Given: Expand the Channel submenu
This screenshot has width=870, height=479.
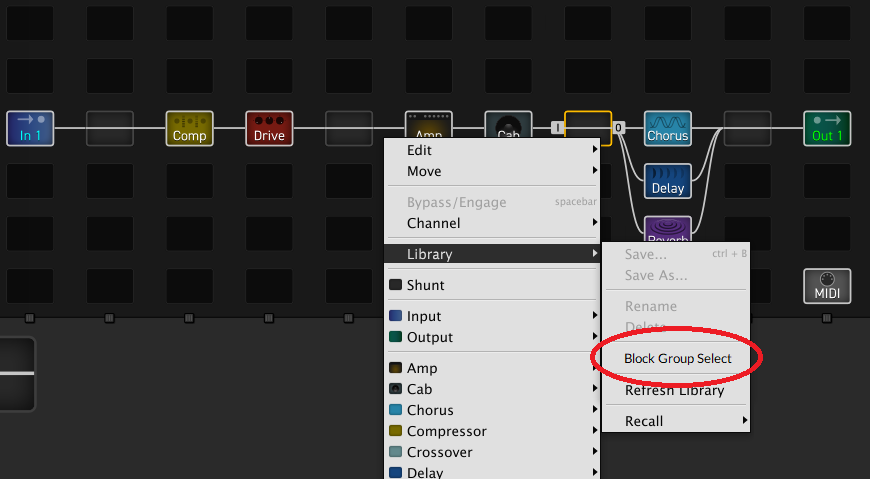Looking at the screenshot, I should (492, 223).
